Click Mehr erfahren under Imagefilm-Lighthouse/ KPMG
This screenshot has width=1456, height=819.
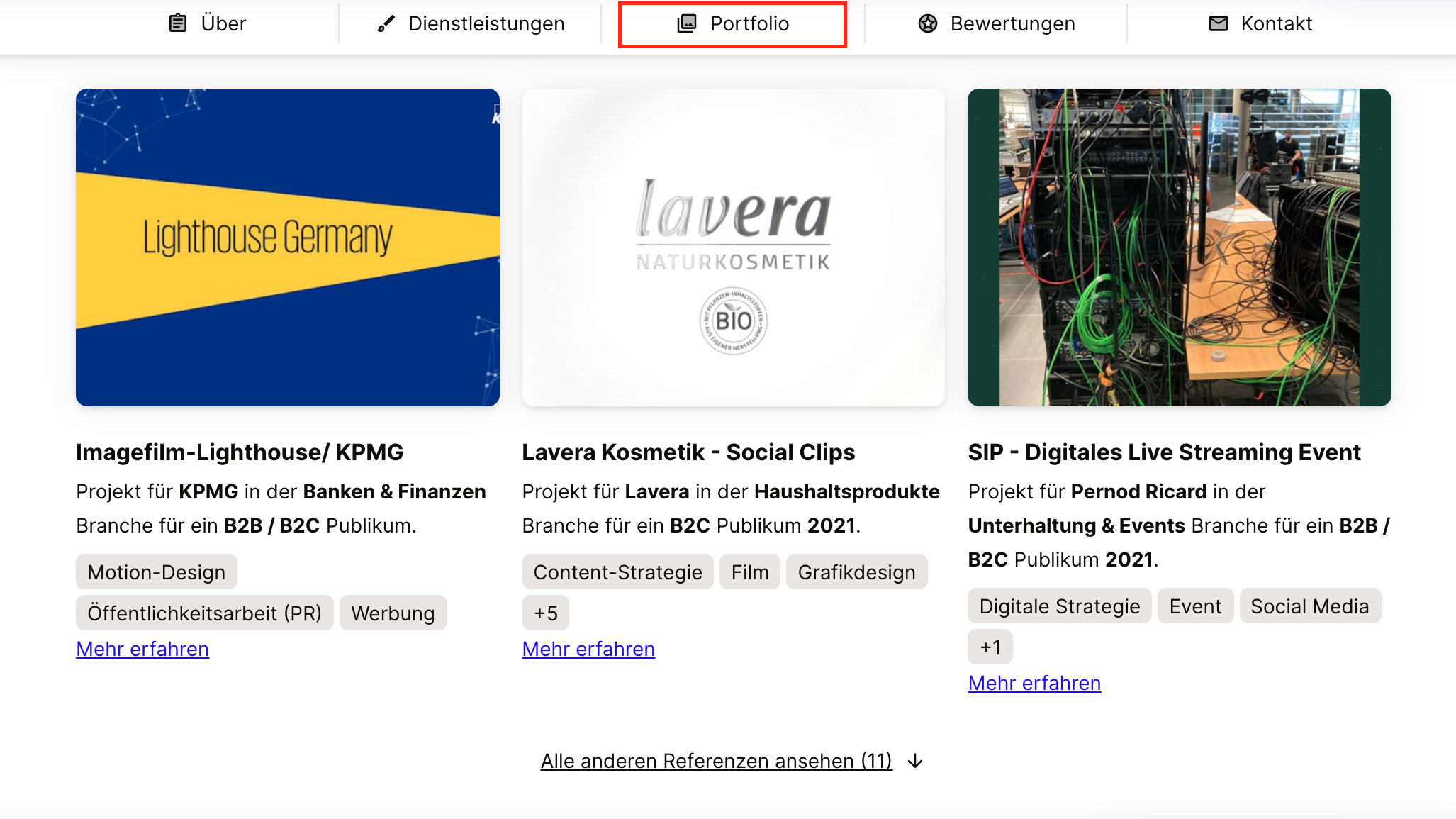pyautogui.click(x=142, y=649)
